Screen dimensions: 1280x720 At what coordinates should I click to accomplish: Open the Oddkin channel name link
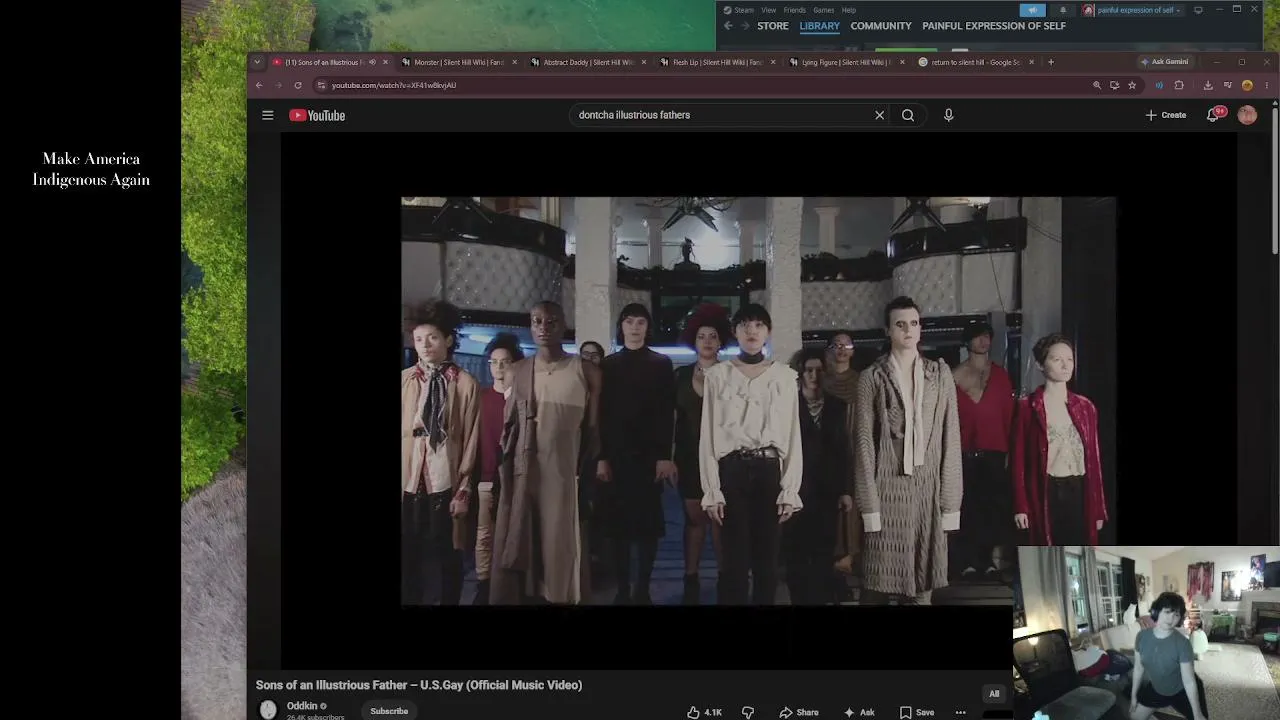[x=302, y=706]
